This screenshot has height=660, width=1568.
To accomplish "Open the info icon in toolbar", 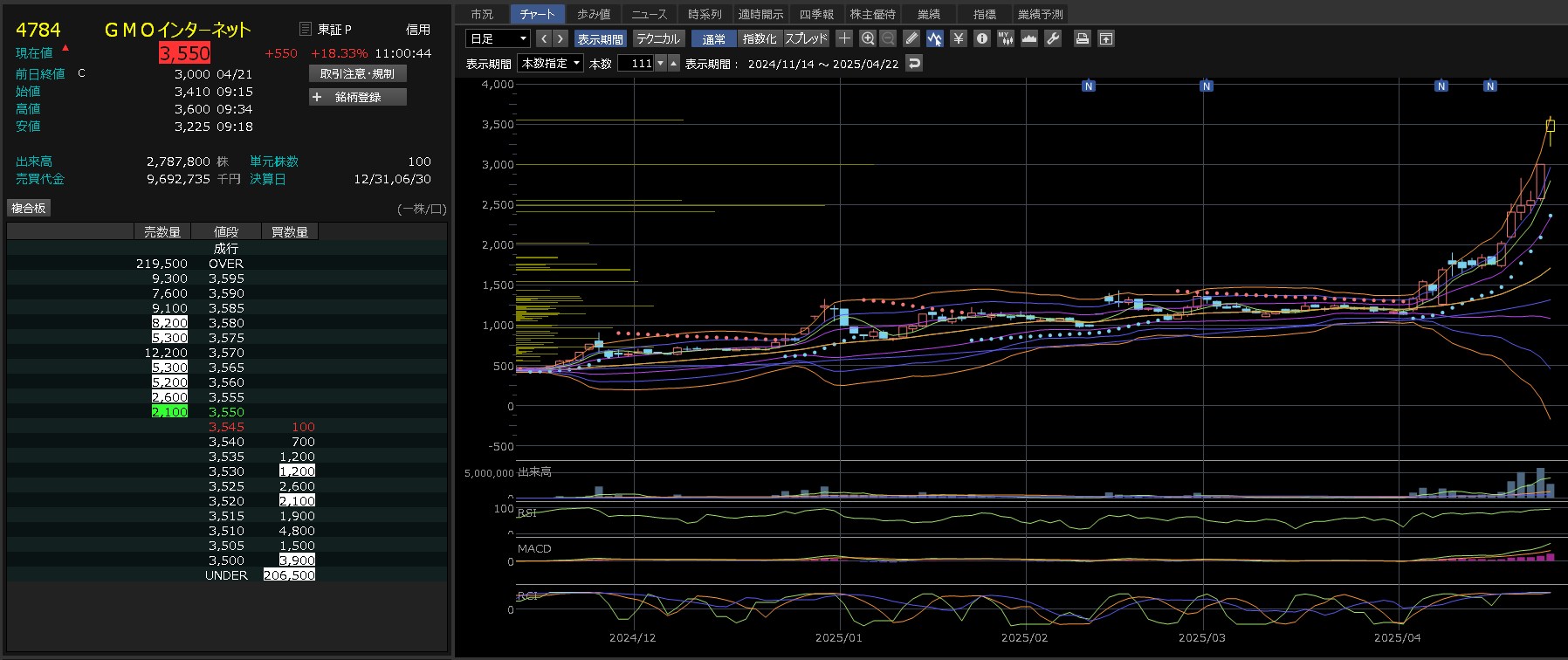I will point(982,38).
